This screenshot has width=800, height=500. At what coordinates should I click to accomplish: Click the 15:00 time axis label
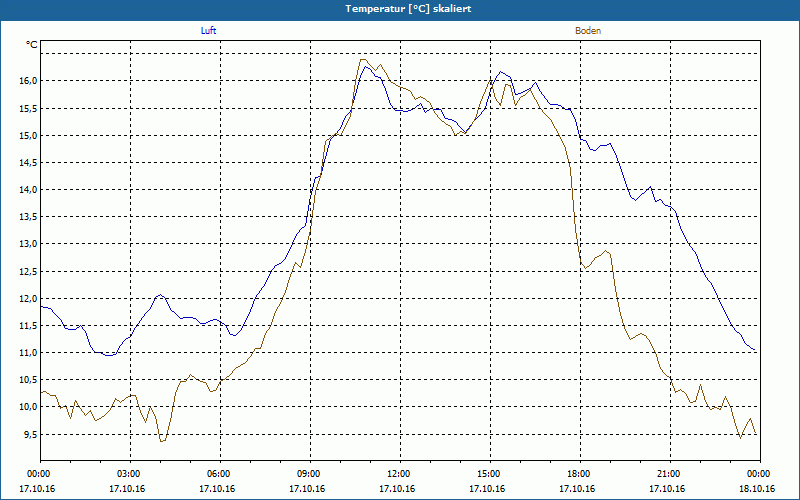490,474
